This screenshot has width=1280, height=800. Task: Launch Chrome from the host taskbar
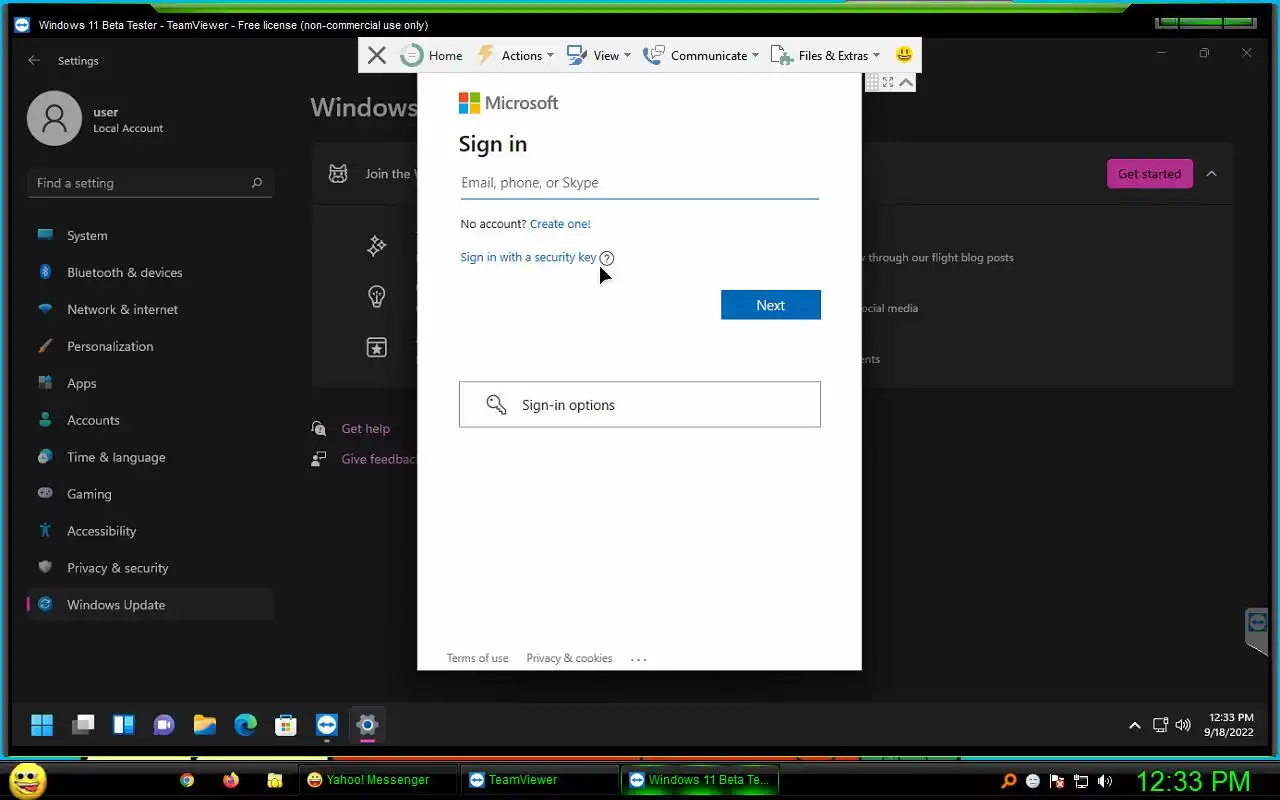point(187,780)
